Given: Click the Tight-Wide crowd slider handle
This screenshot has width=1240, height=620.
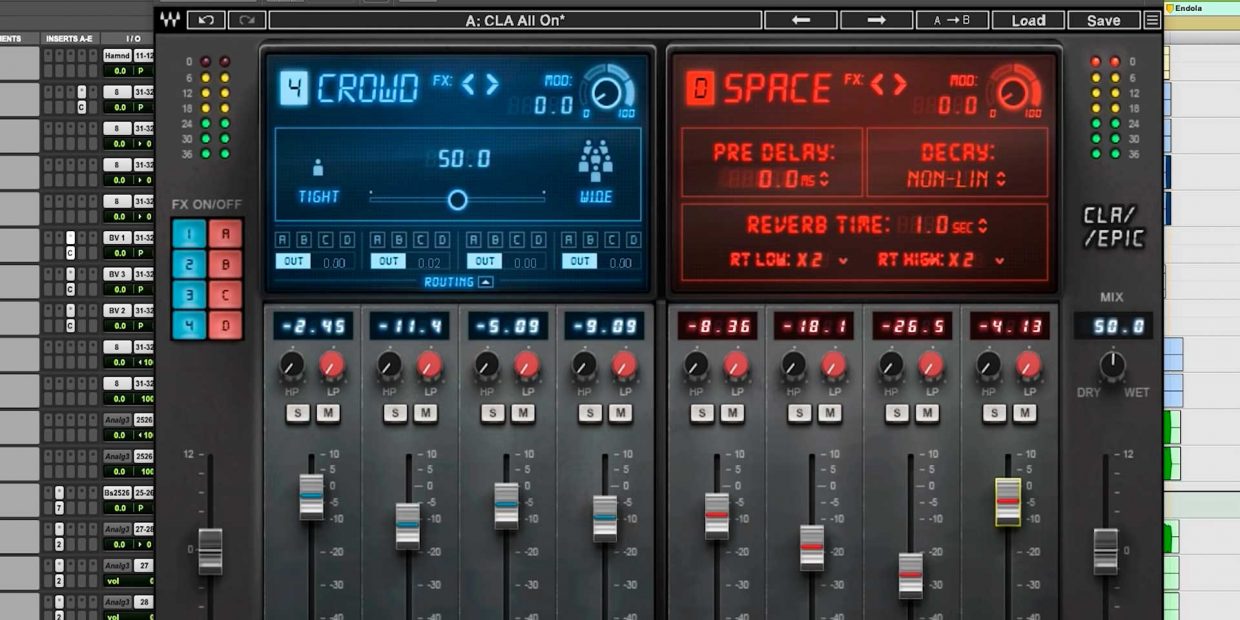Looking at the screenshot, I should tap(457, 200).
